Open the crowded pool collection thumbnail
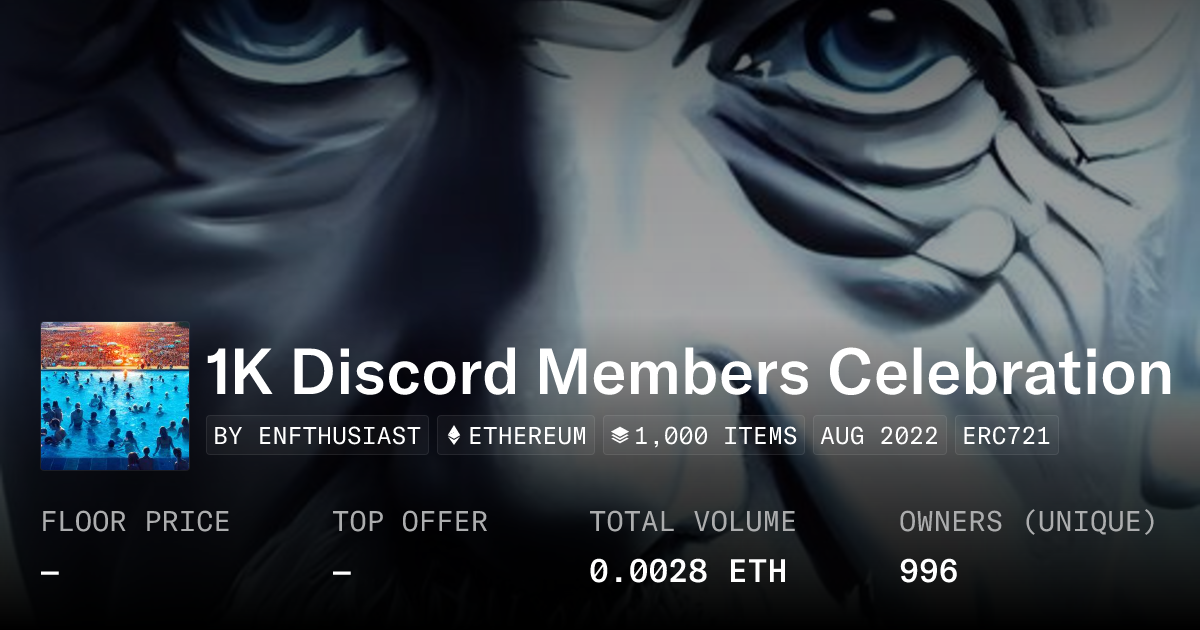Screen dimensions: 1200x630 115,396
